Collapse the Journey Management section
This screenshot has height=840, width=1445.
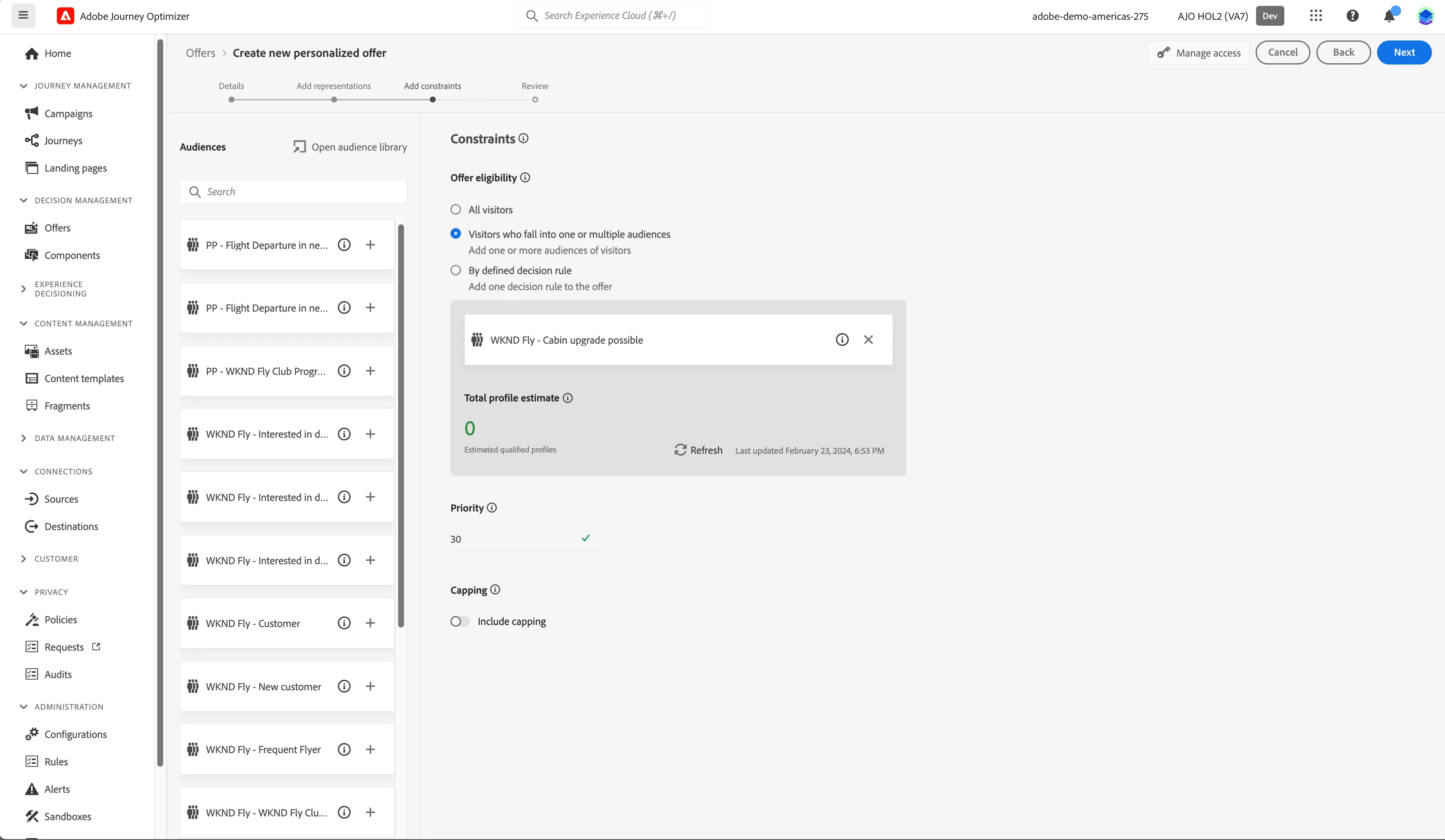[x=24, y=86]
